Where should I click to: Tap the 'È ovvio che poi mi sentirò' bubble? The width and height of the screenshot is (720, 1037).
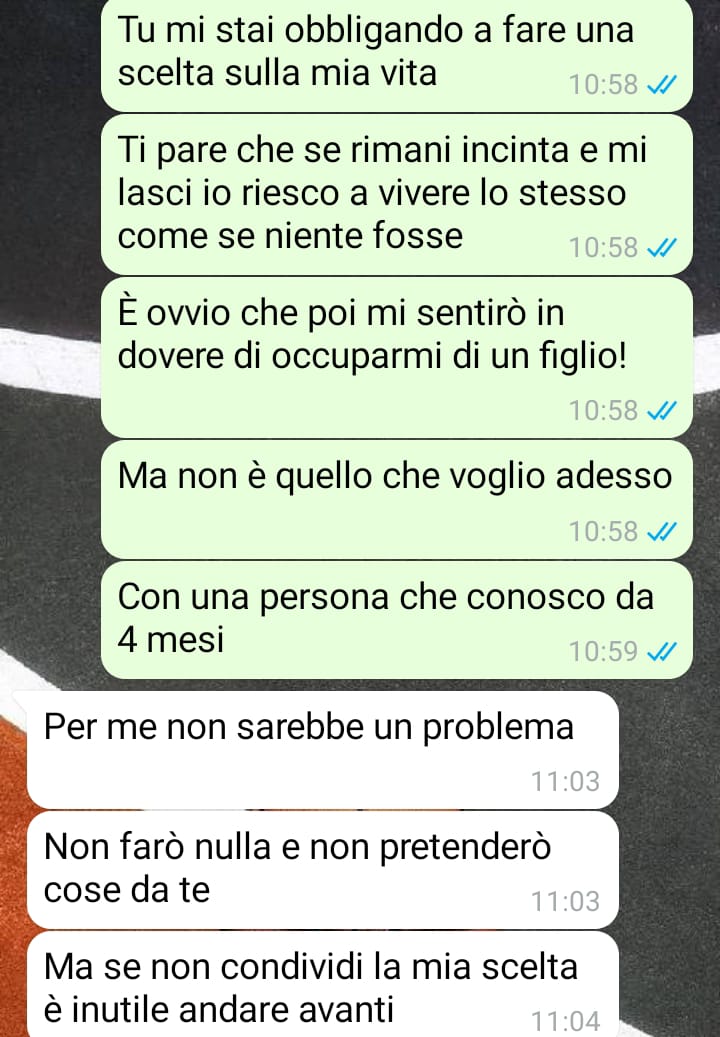[397, 358]
